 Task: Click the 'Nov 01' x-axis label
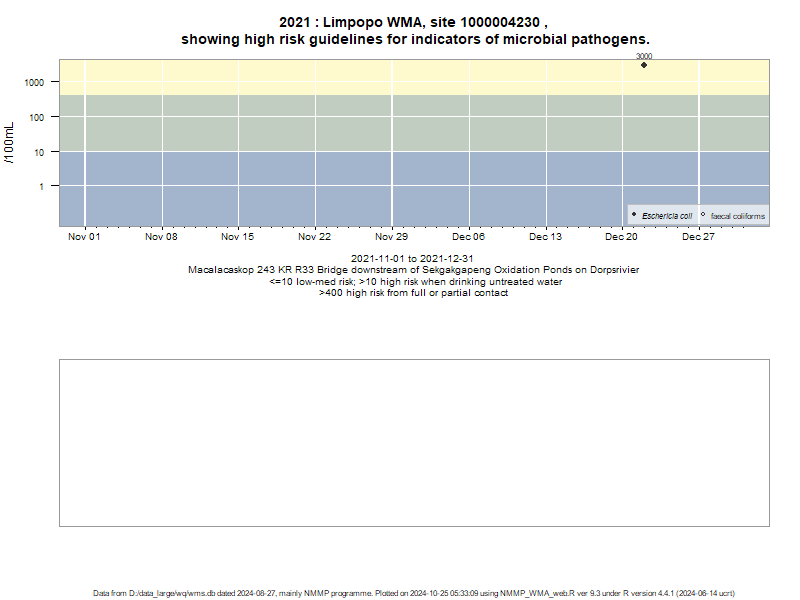84,237
